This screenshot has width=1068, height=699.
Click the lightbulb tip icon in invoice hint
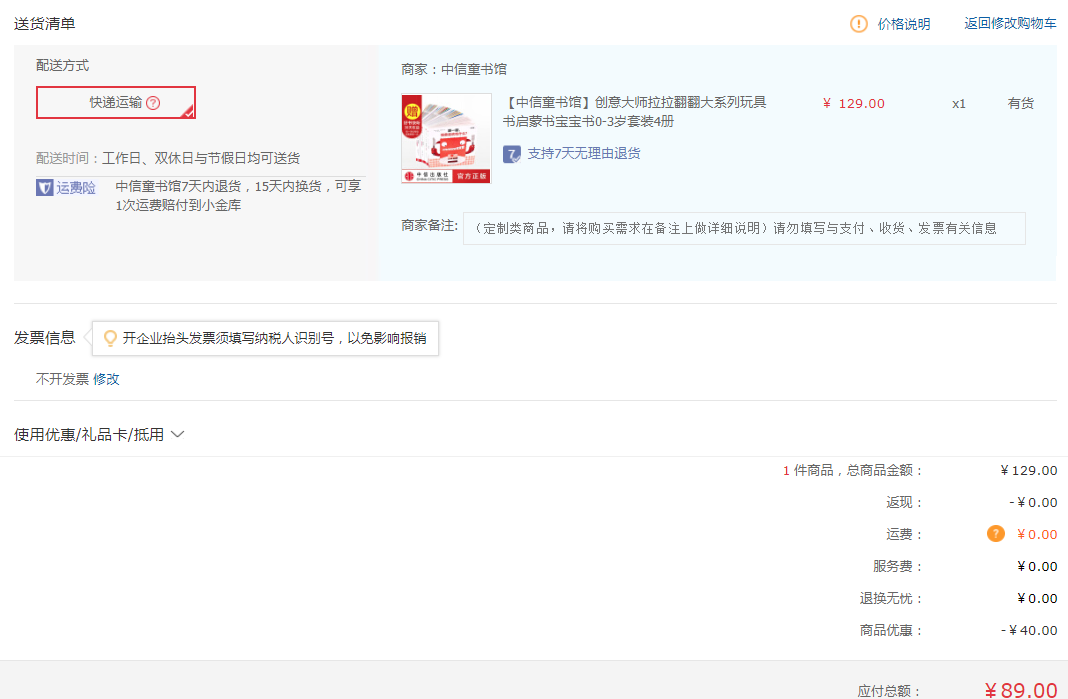click(110, 338)
